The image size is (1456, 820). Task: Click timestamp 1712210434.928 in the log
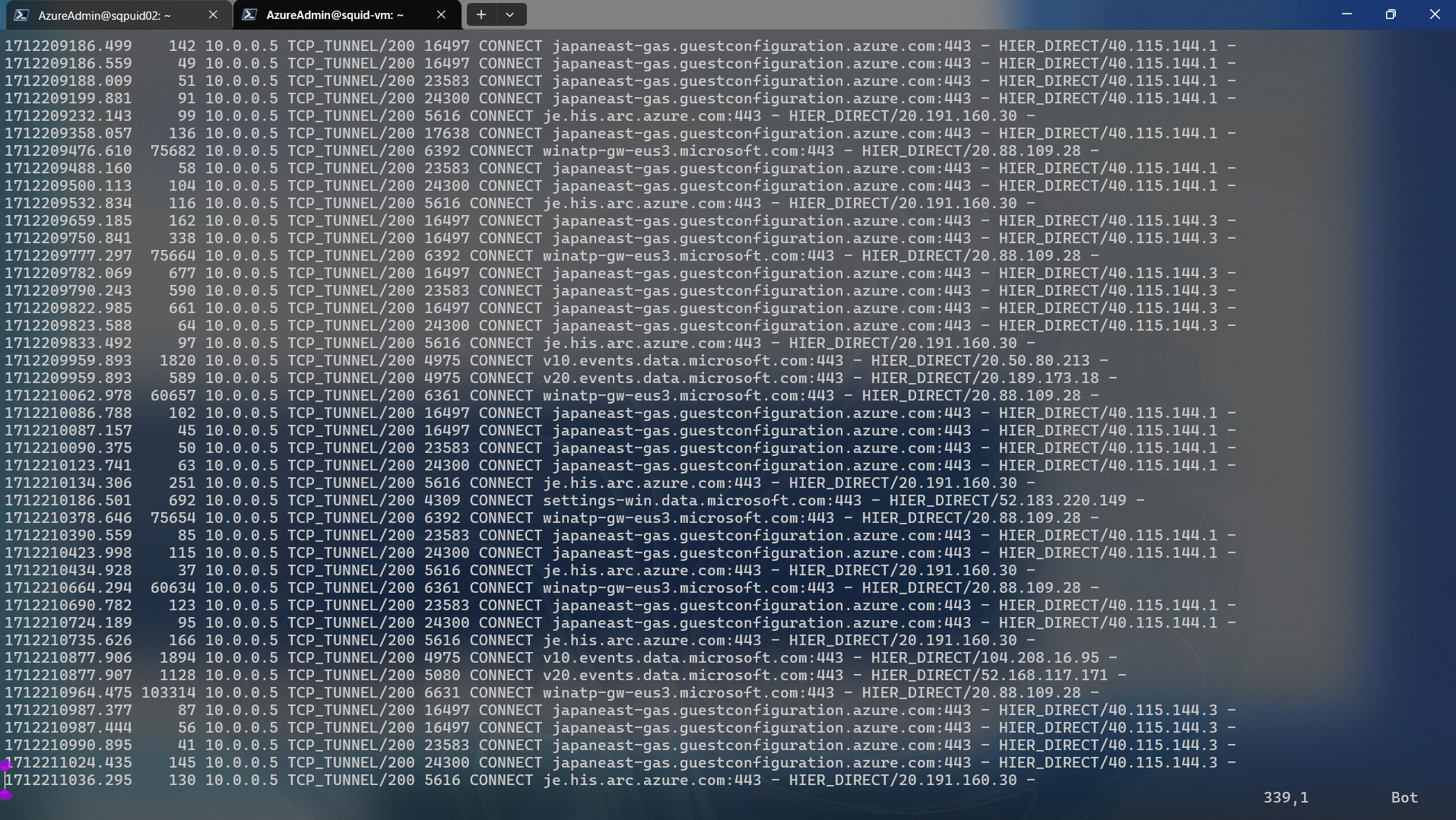68,570
